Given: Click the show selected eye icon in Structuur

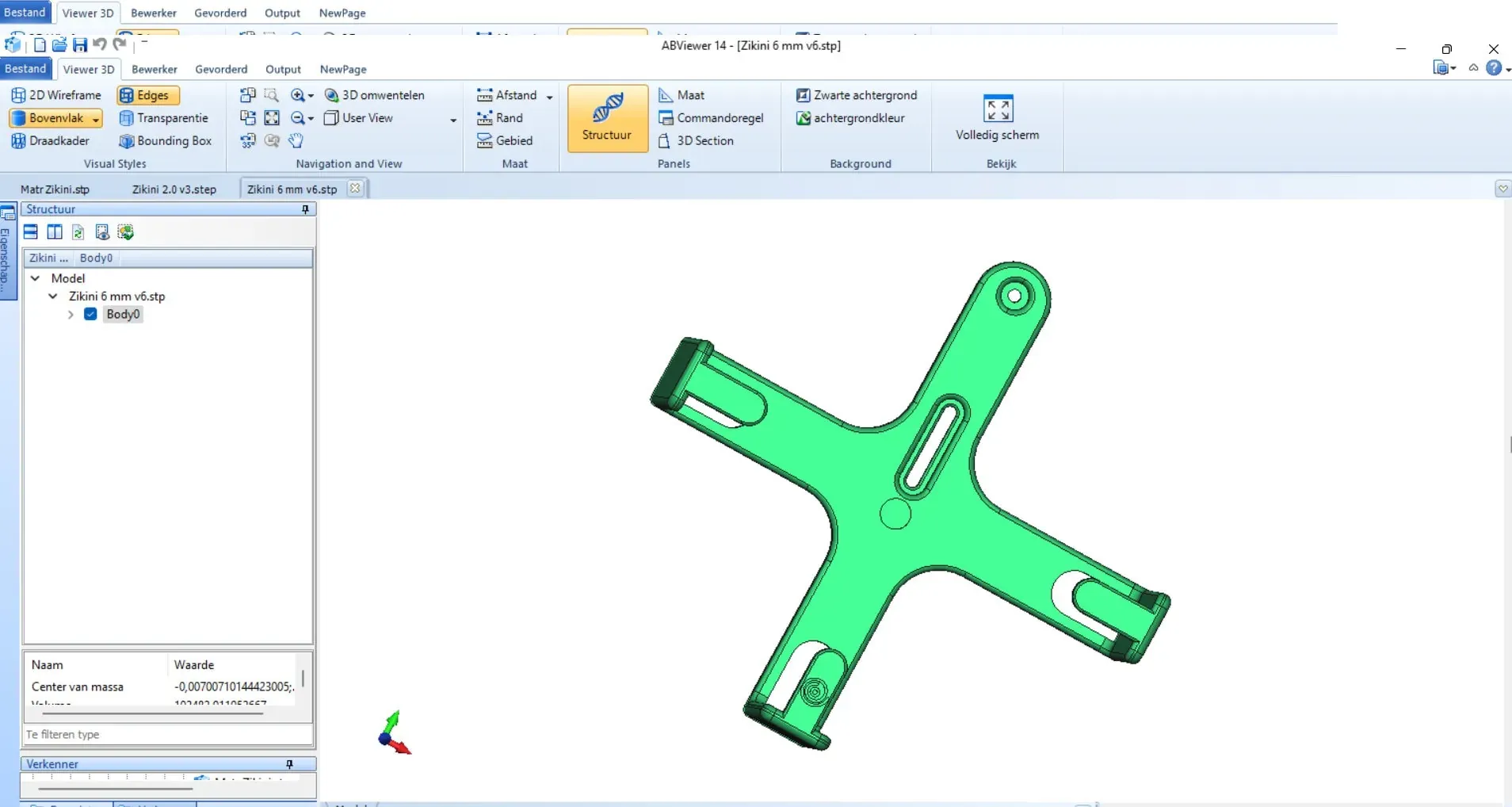Looking at the screenshot, I should coord(102,232).
